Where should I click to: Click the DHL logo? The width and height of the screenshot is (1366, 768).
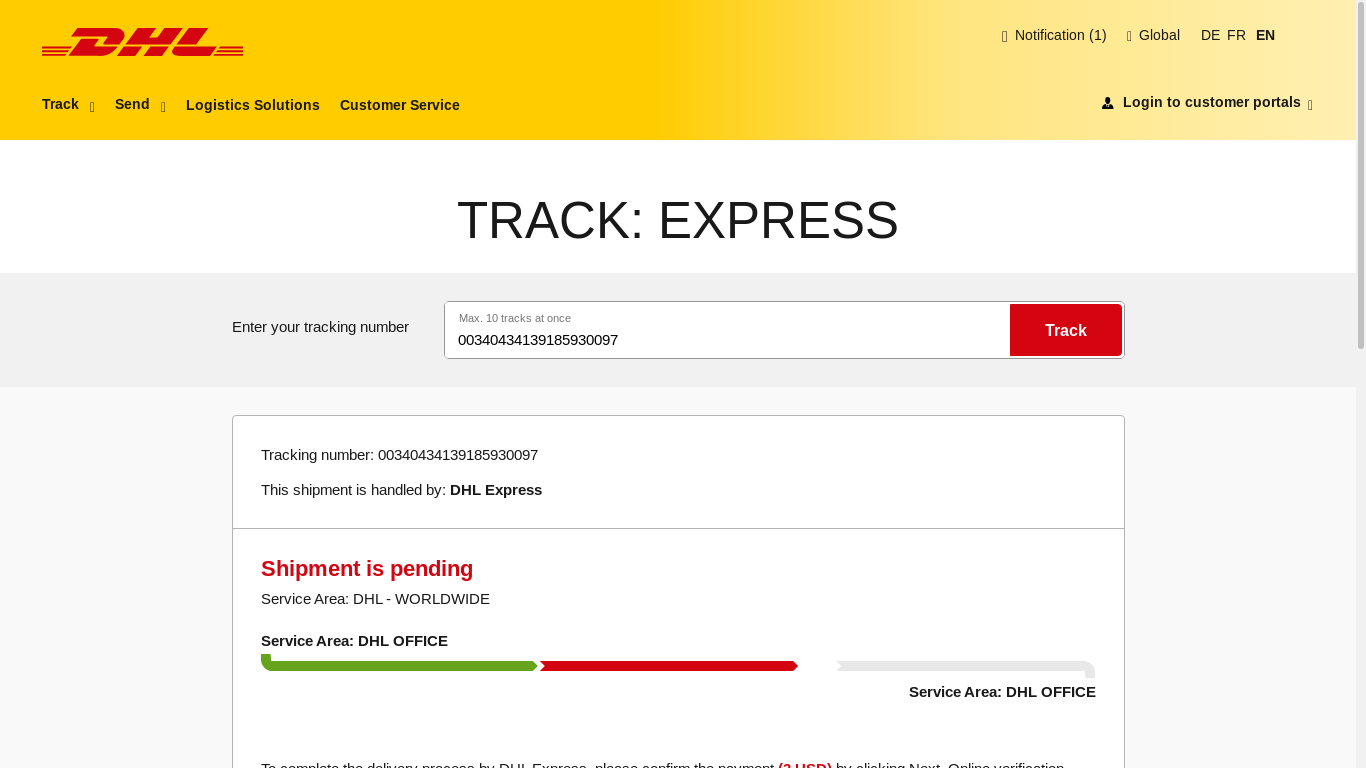(142, 42)
